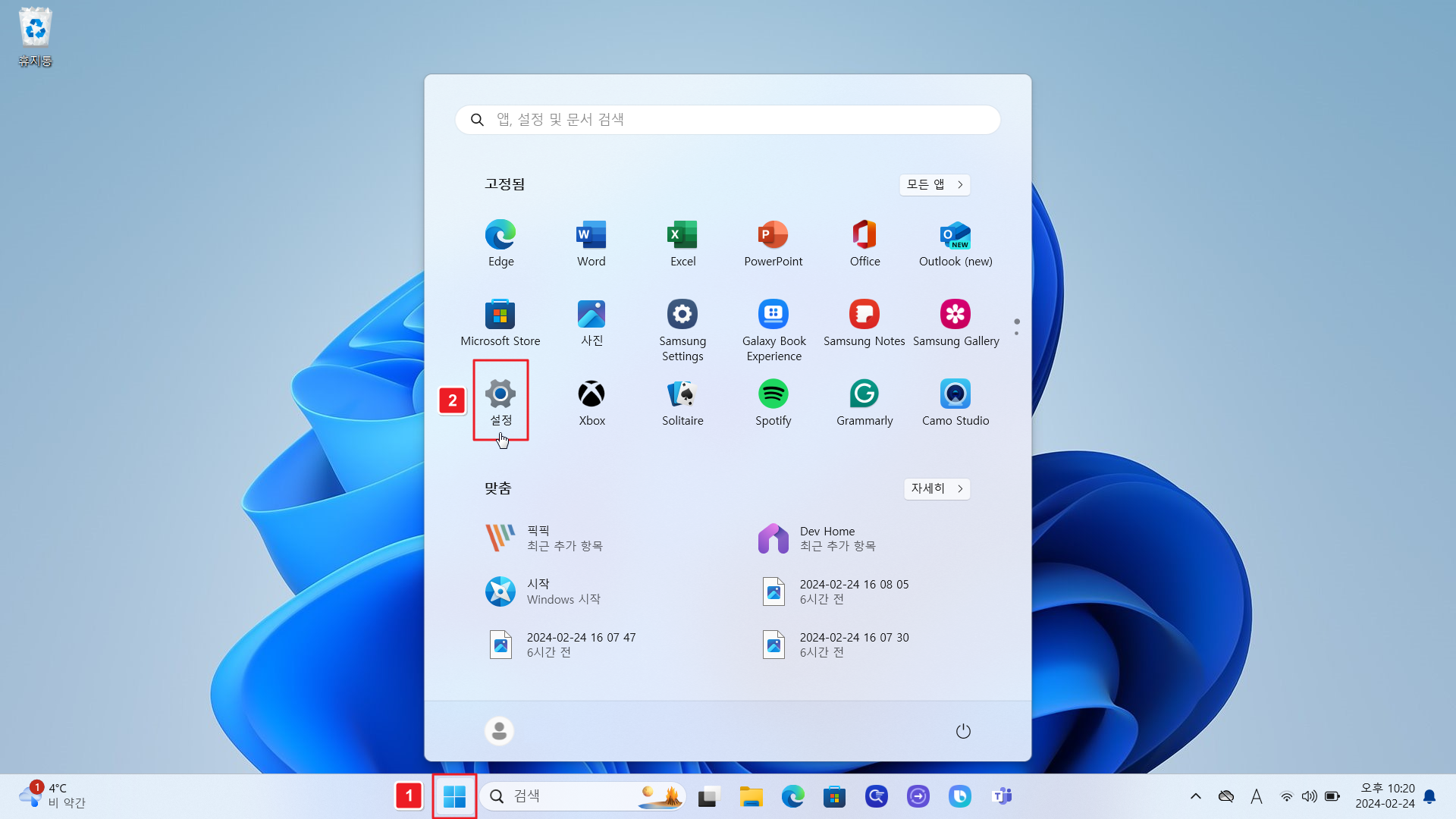Expand 맞춤 section with 자세히
1456x819 pixels.
[936, 488]
